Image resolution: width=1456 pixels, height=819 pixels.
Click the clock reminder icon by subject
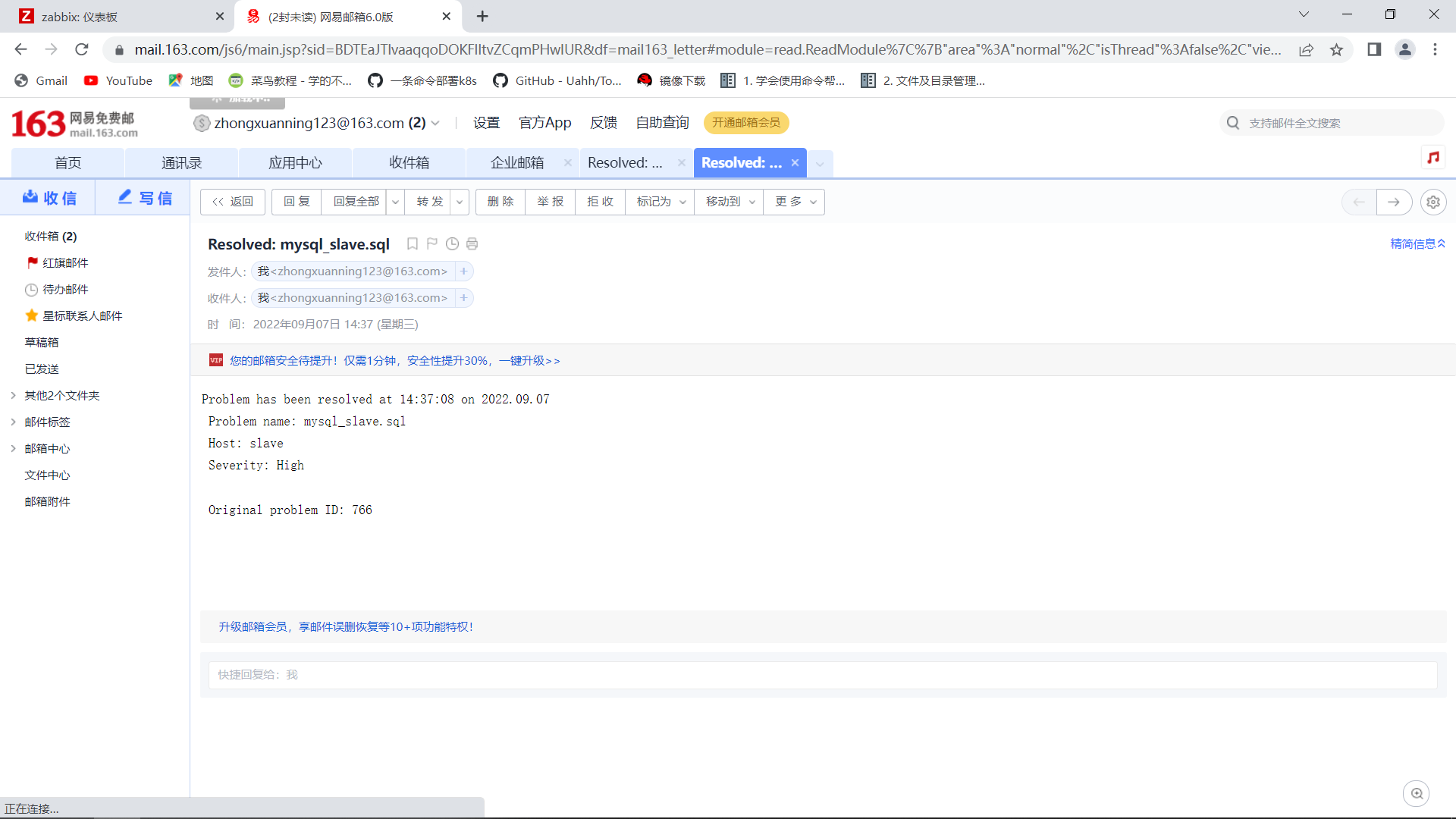(452, 244)
